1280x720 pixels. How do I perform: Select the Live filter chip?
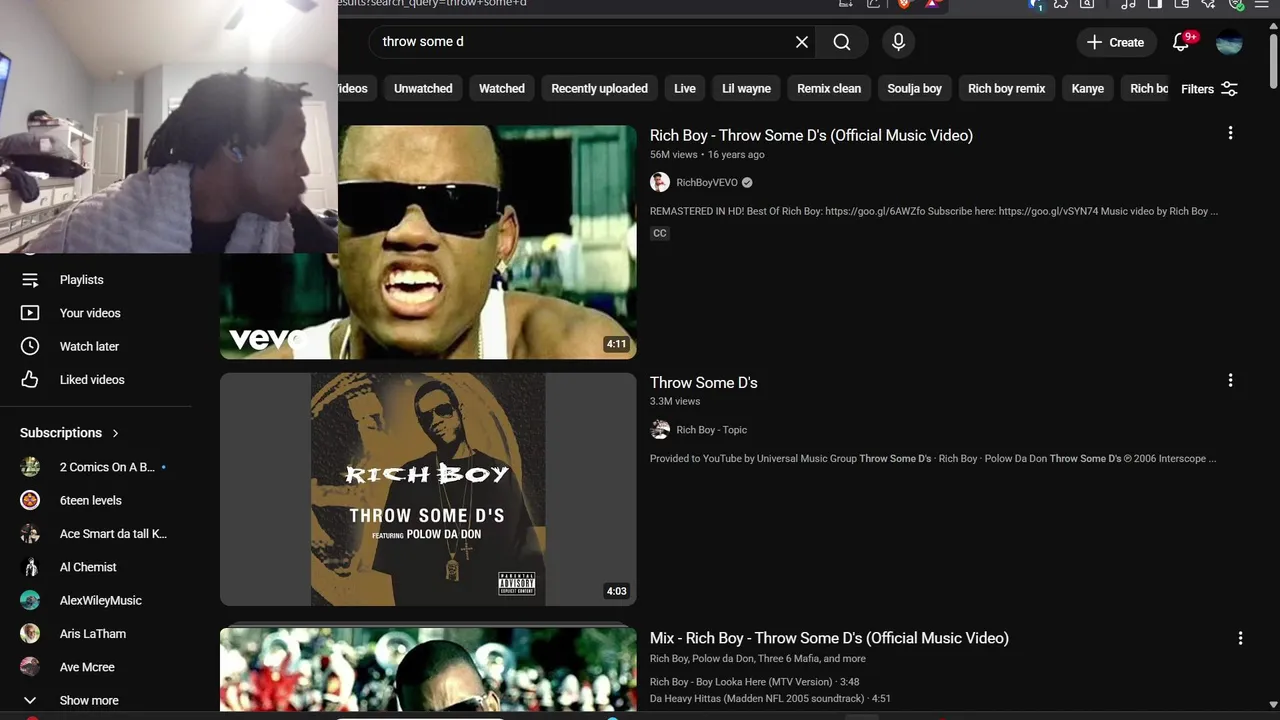(x=685, y=89)
